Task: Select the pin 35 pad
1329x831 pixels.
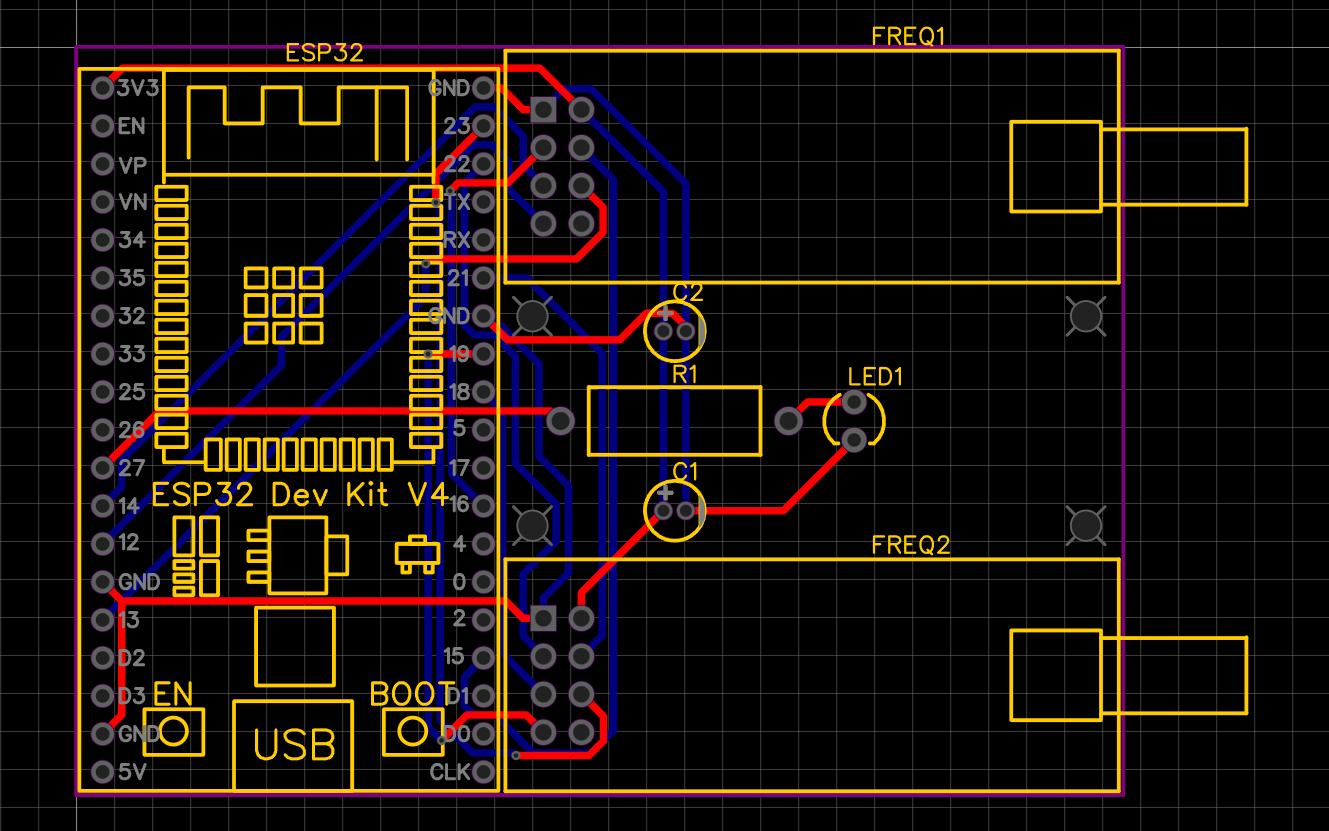Action: (102, 278)
